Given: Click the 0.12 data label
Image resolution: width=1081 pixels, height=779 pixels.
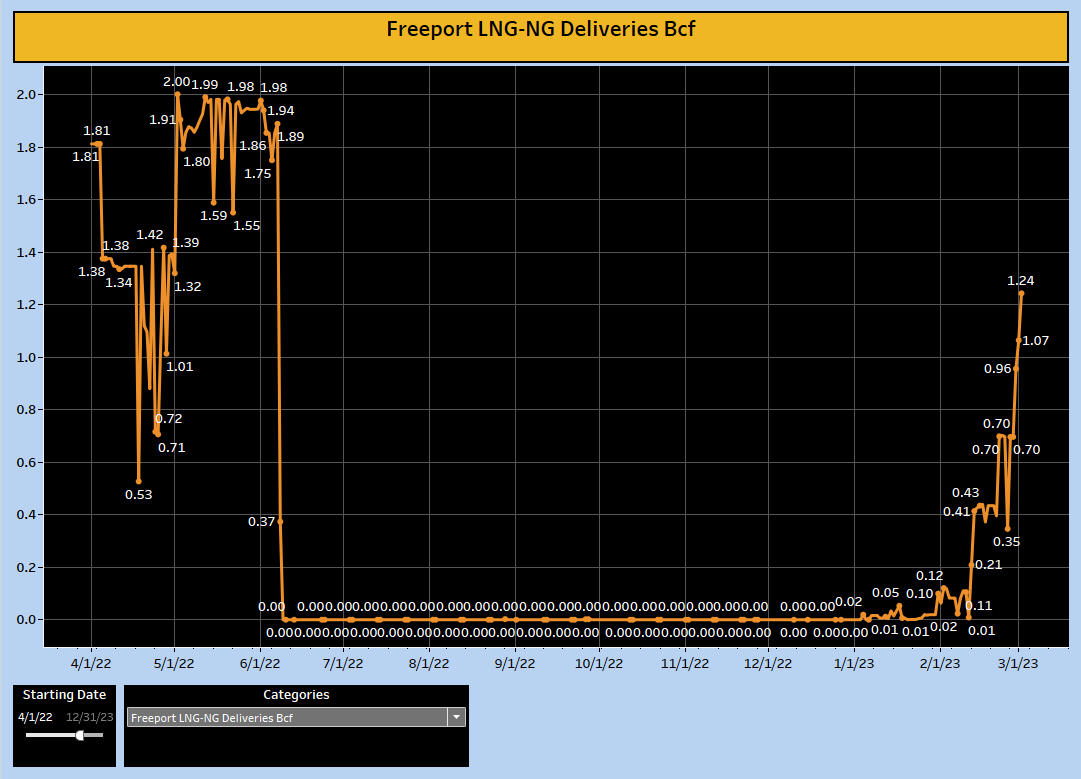Looking at the screenshot, I should point(929,576).
